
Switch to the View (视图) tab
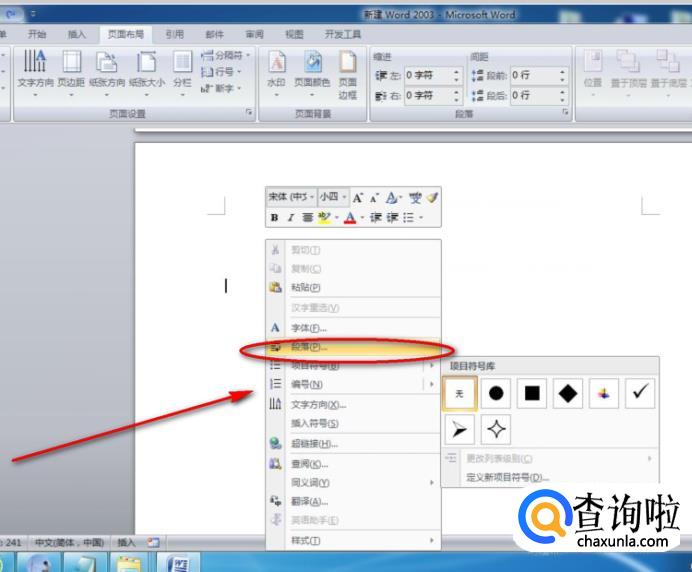294,34
